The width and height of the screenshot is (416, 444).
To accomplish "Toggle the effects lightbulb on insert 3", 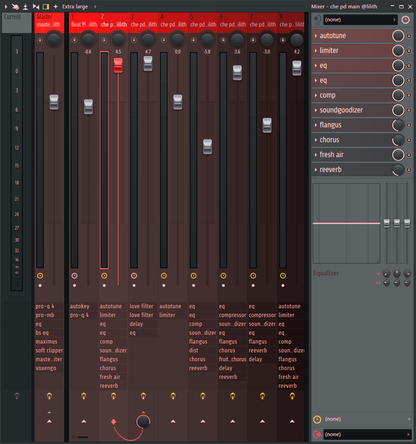I will click(143, 396).
